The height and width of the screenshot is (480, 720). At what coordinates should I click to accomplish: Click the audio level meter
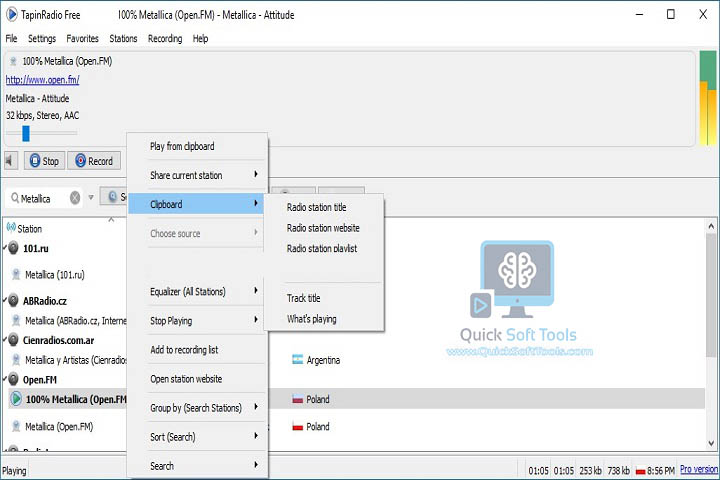point(708,98)
